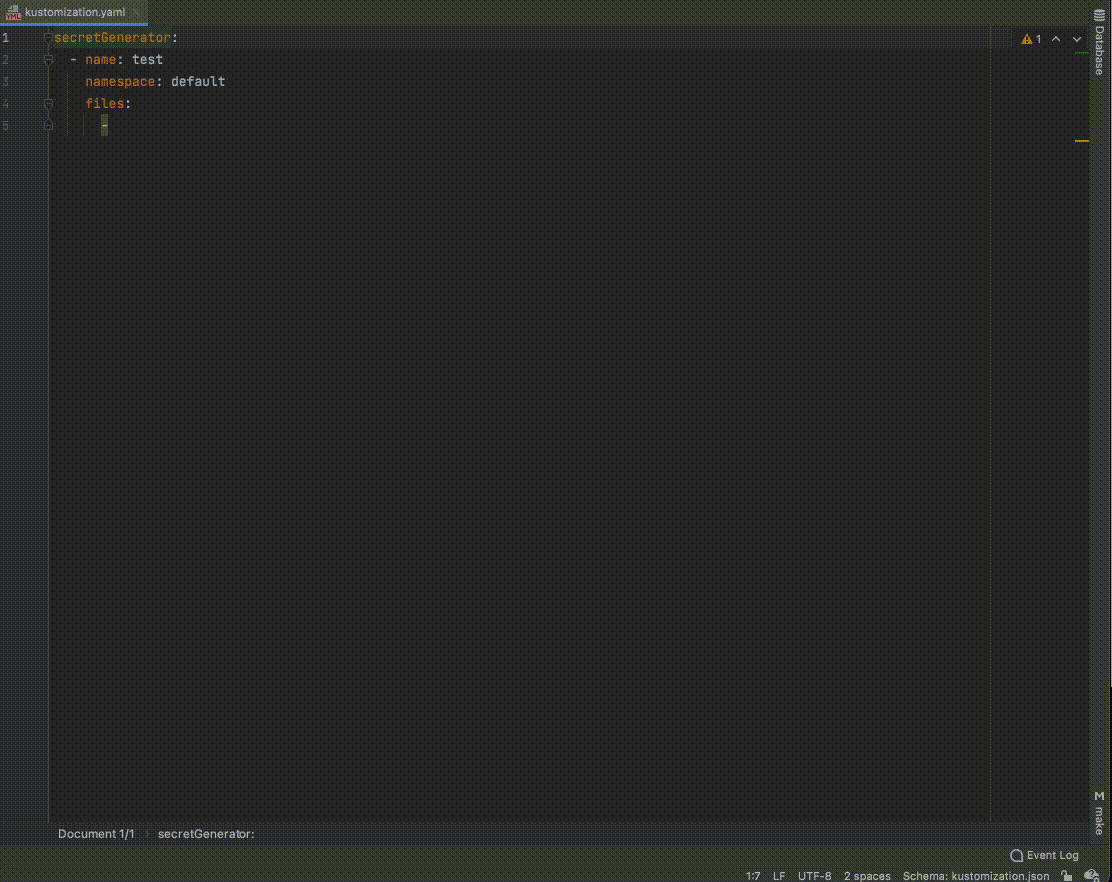
Task: Collapse the secretGenerator fold marker
Action: 48,38
